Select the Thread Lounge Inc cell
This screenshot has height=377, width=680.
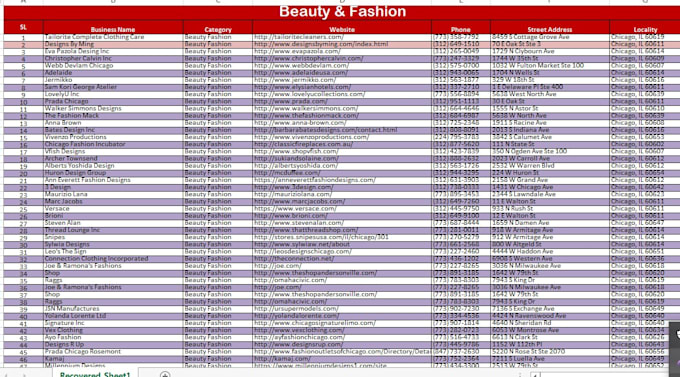(x=113, y=230)
